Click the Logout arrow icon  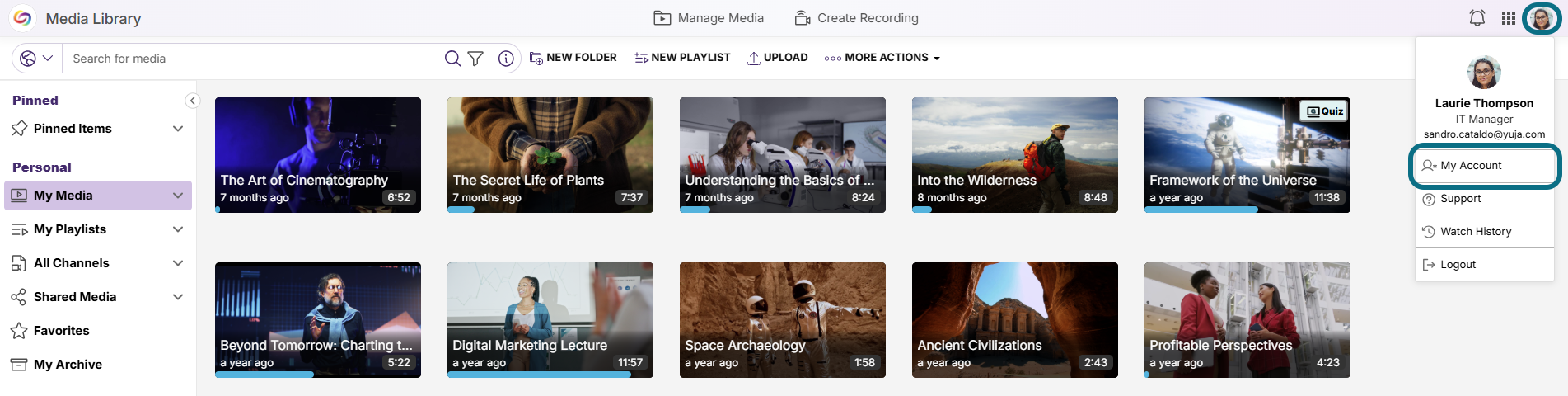pos(1429,265)
